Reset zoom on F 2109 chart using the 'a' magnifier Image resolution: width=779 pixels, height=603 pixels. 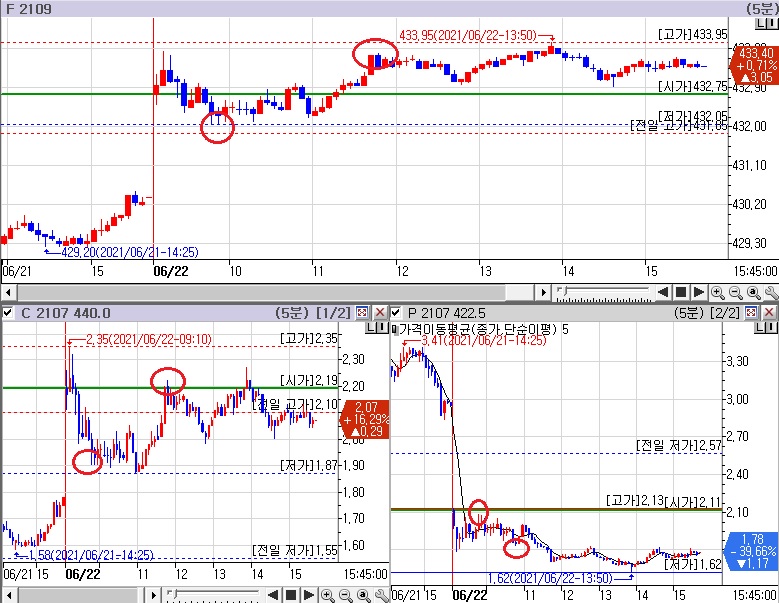click(x=754, y=293)
